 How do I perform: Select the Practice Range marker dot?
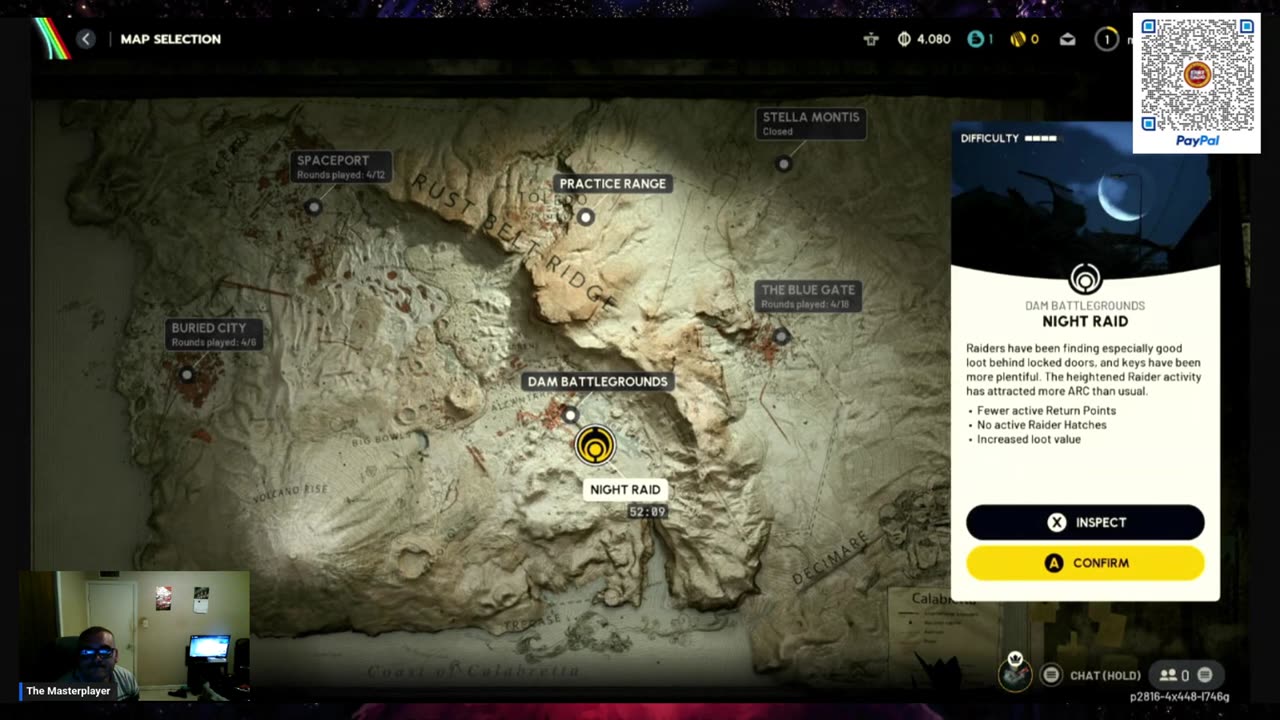point(586,217)
